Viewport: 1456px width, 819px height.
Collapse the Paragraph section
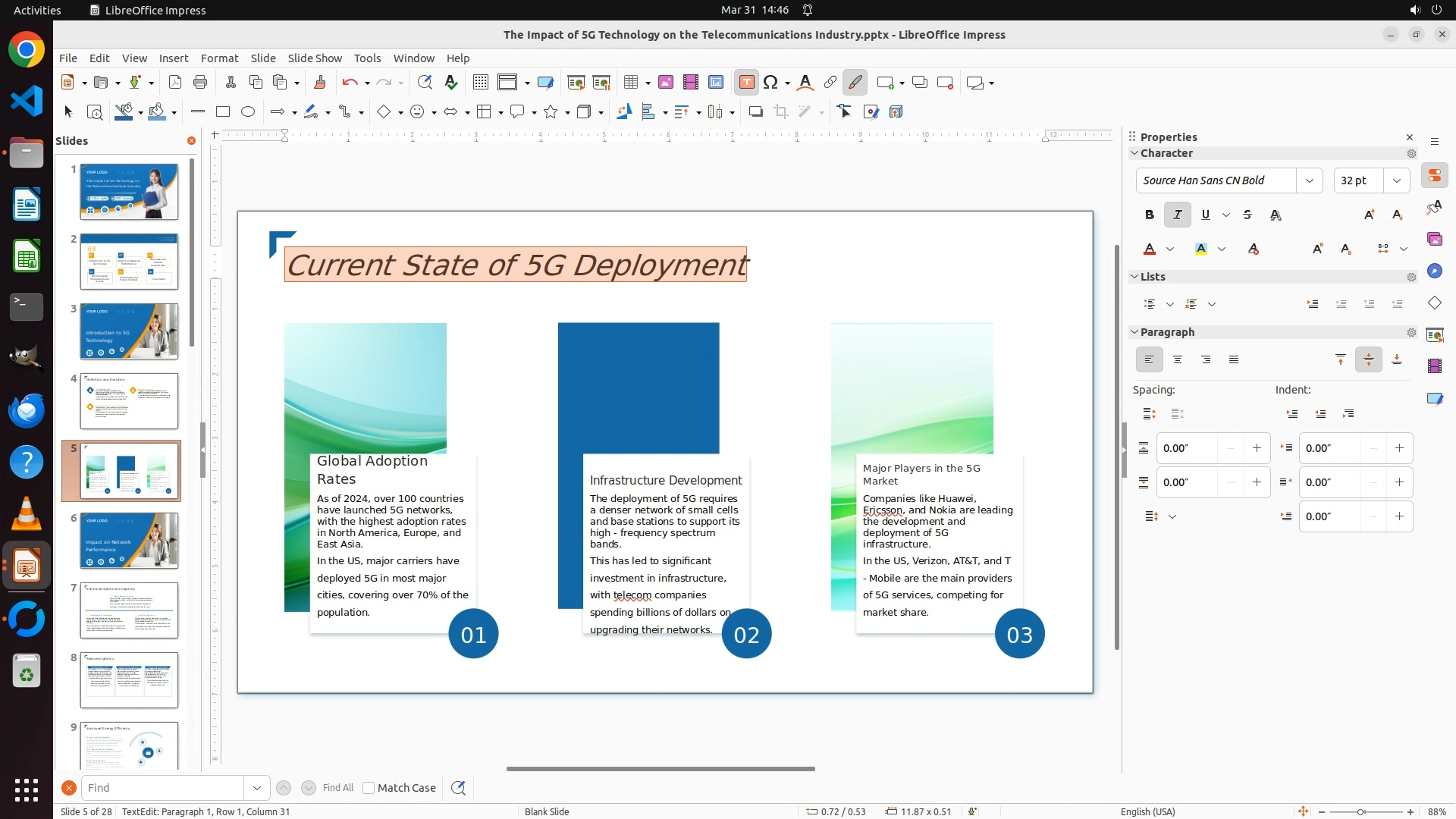point(1134,332)
